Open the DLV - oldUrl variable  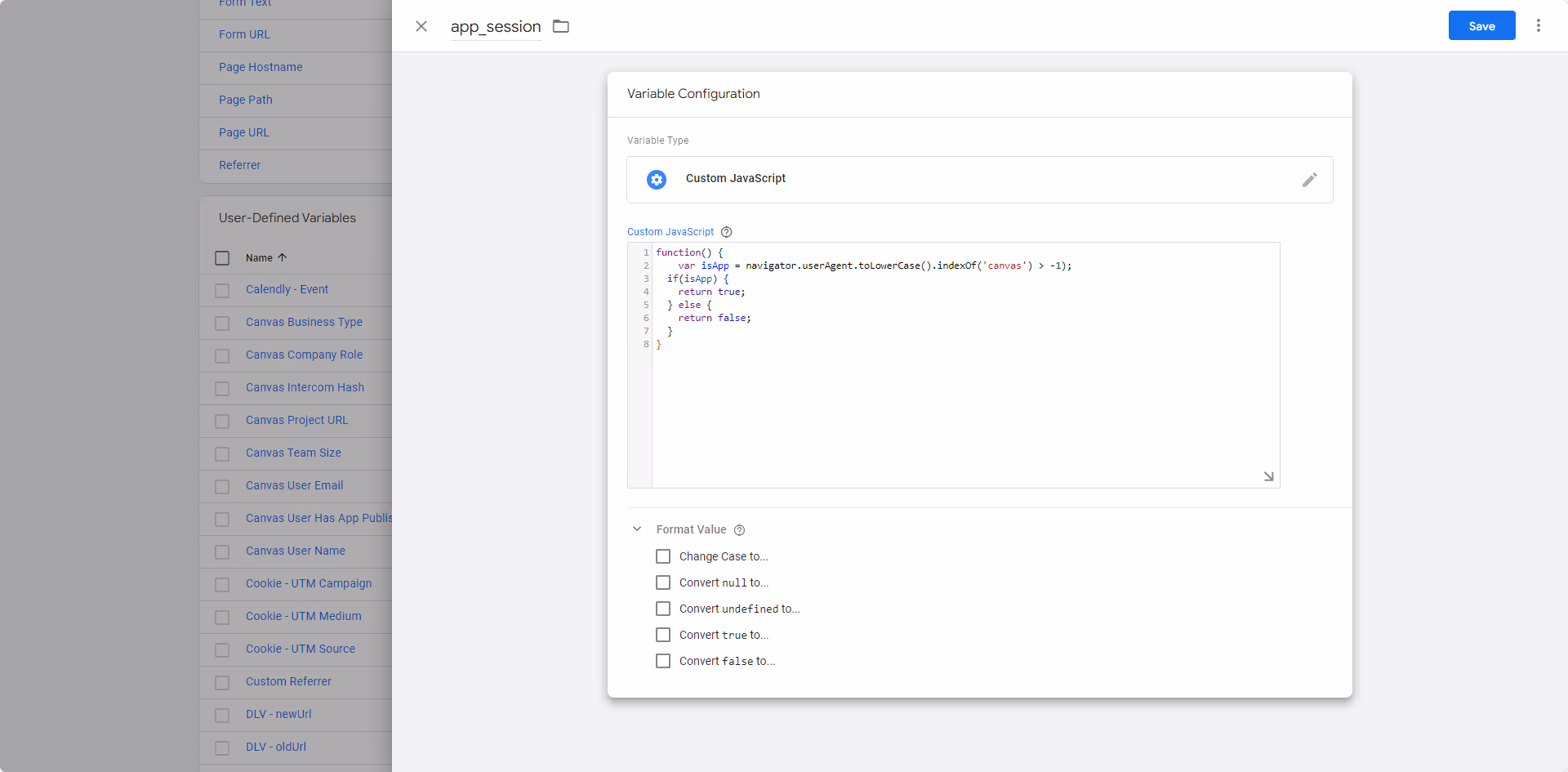pyautogui.click(x=276, y=747)
